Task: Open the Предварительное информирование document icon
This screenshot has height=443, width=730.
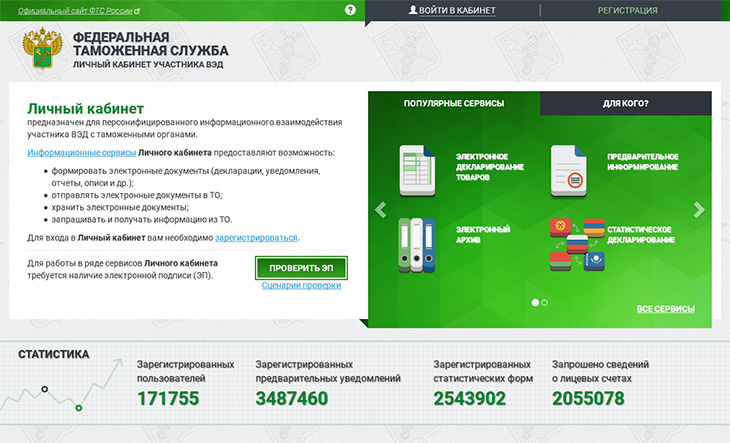Action: click(x=568, y=171)
